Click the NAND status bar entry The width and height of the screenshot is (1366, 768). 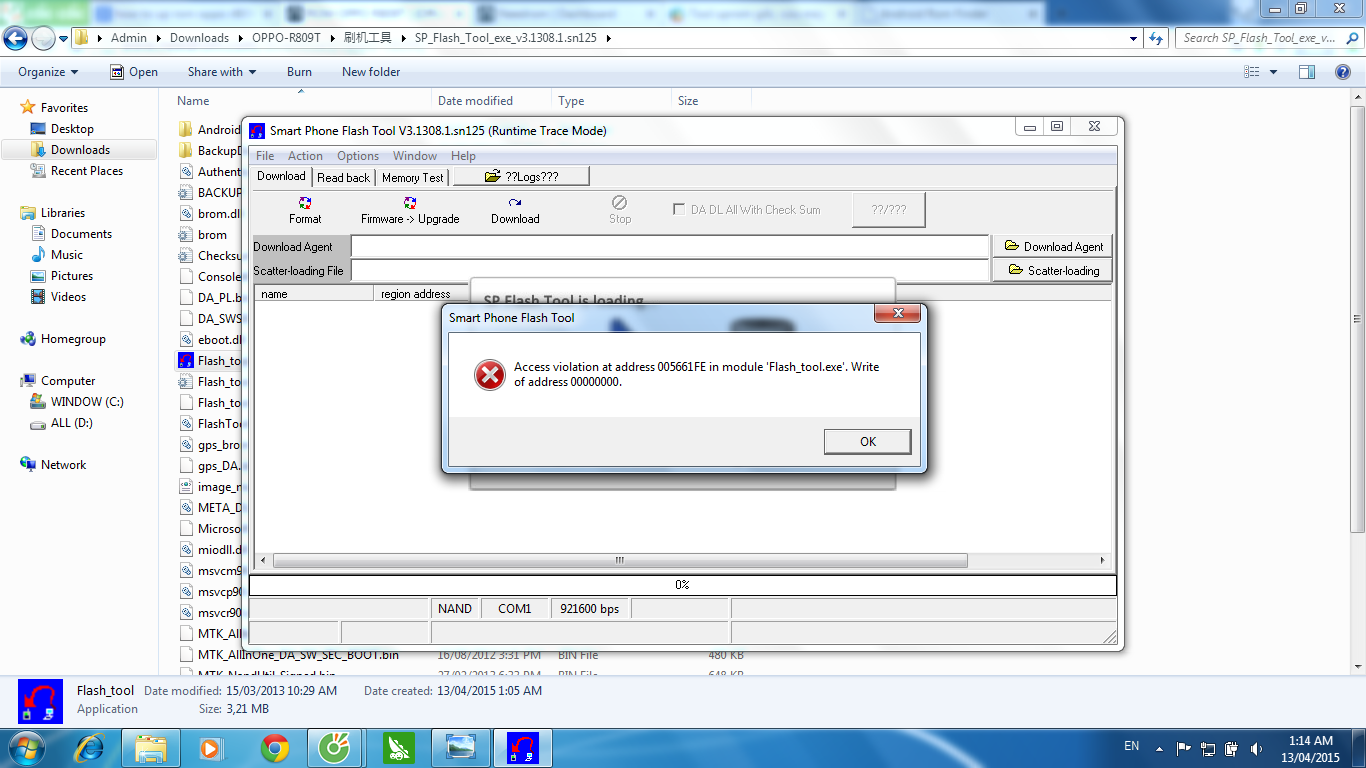click(455, 608)
